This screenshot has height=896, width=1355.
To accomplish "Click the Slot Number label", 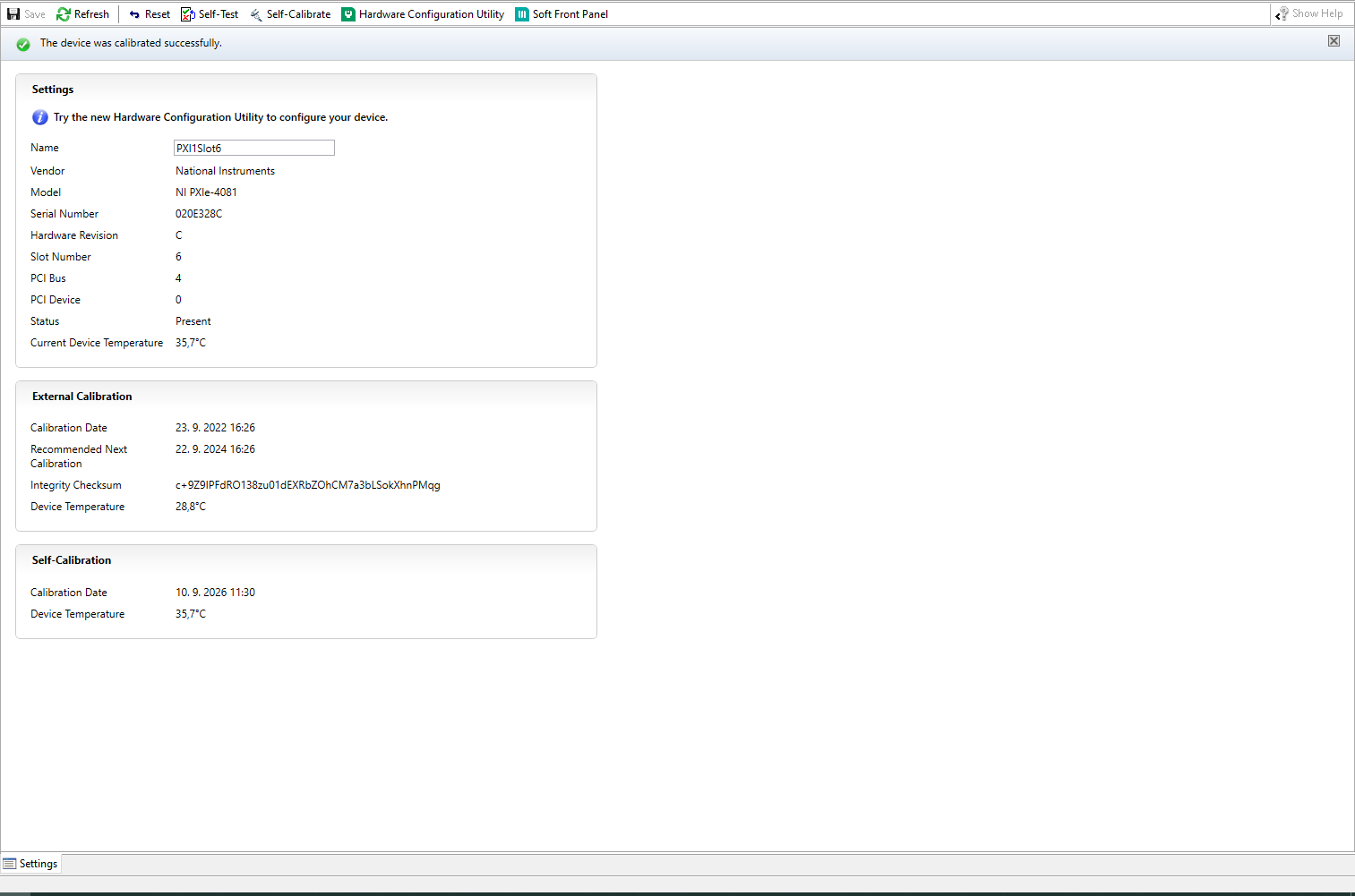I will (x=61, y=257).
